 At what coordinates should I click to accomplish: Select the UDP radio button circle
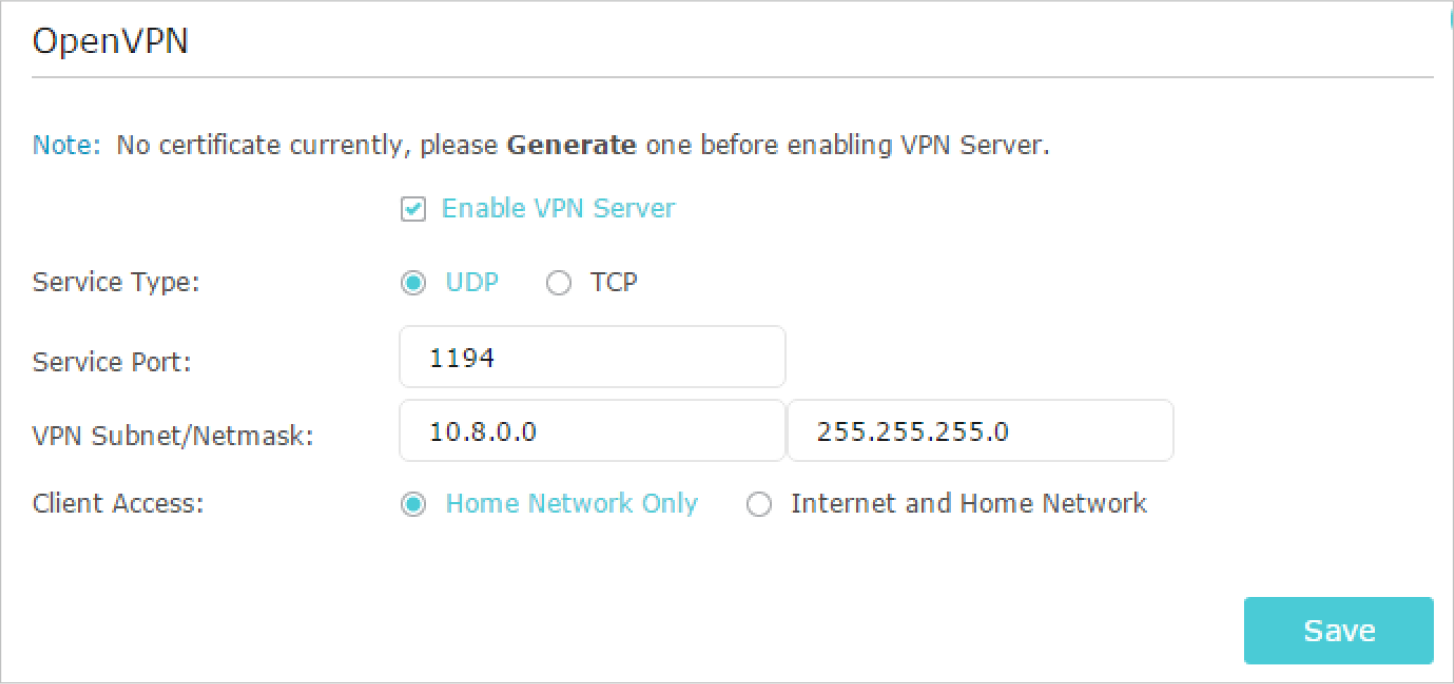[x=412, y=284]
